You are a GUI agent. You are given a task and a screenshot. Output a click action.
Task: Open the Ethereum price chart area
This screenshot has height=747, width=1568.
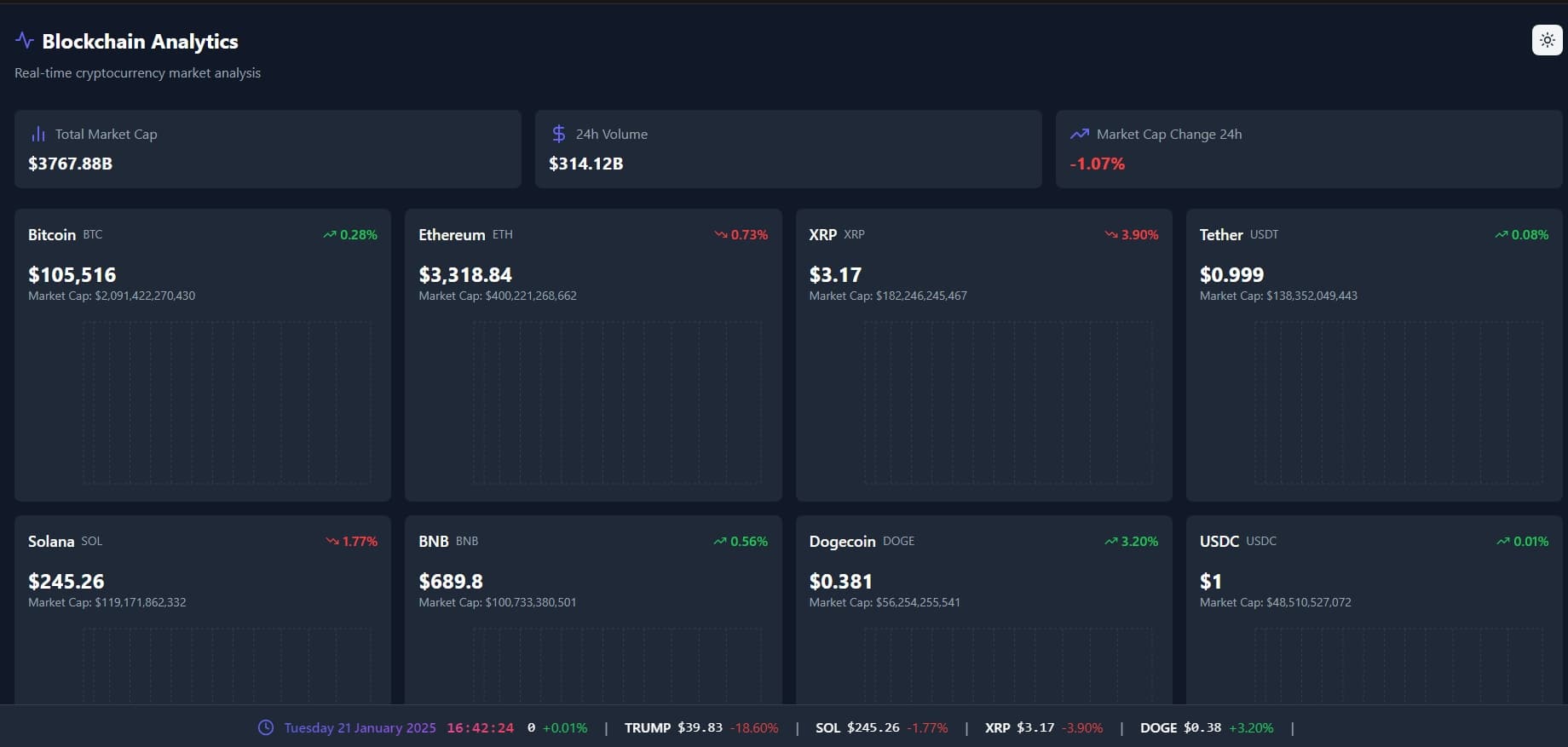(617, 403)
